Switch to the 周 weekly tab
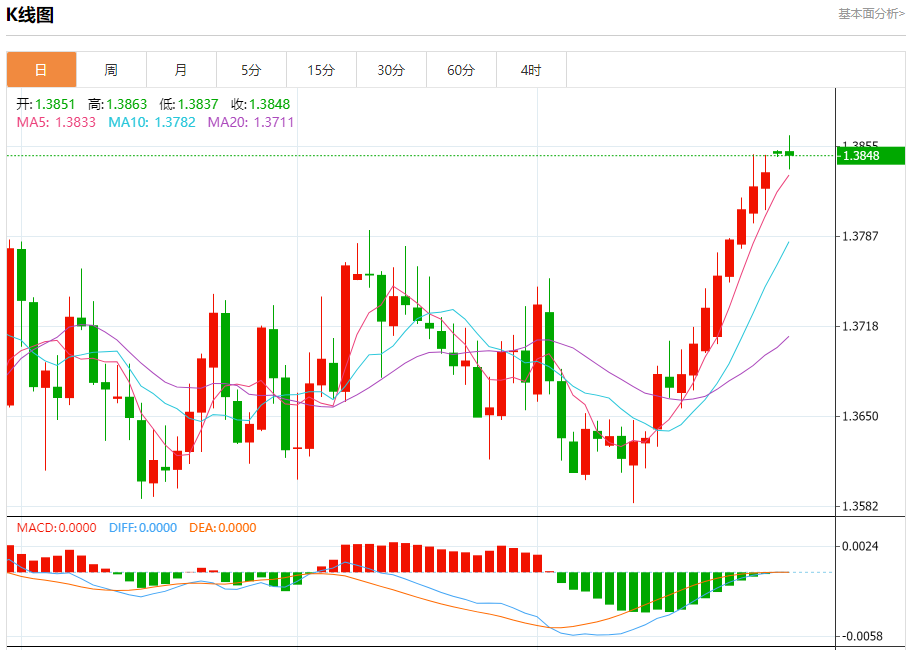This screenshot has width=912, height=650. click(111, 70)
